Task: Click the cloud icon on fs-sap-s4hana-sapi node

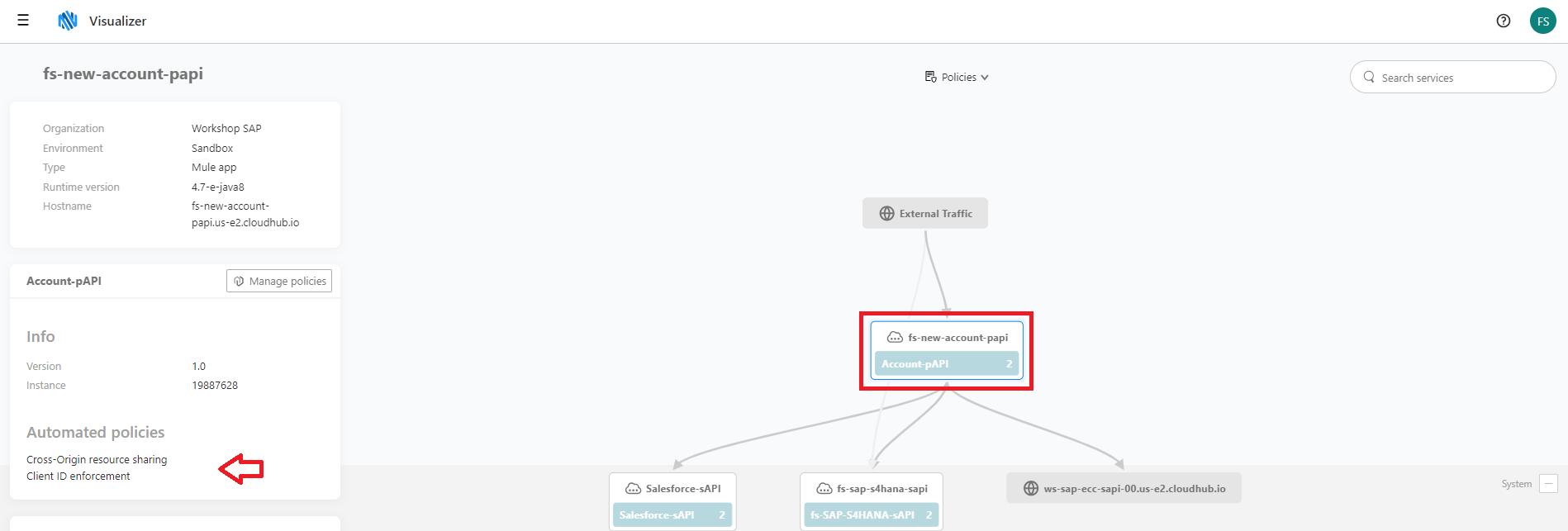Action: [x=824, y=488]
